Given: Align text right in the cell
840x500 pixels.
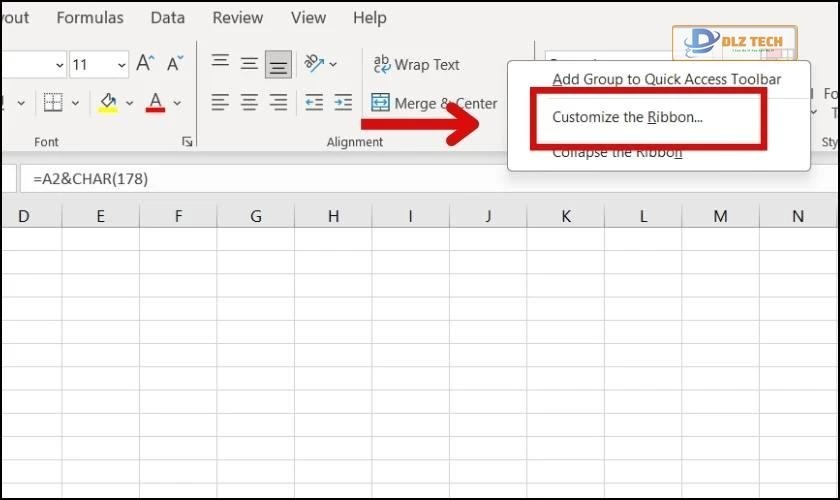Looking at the screenshot, I should point(278,103).
